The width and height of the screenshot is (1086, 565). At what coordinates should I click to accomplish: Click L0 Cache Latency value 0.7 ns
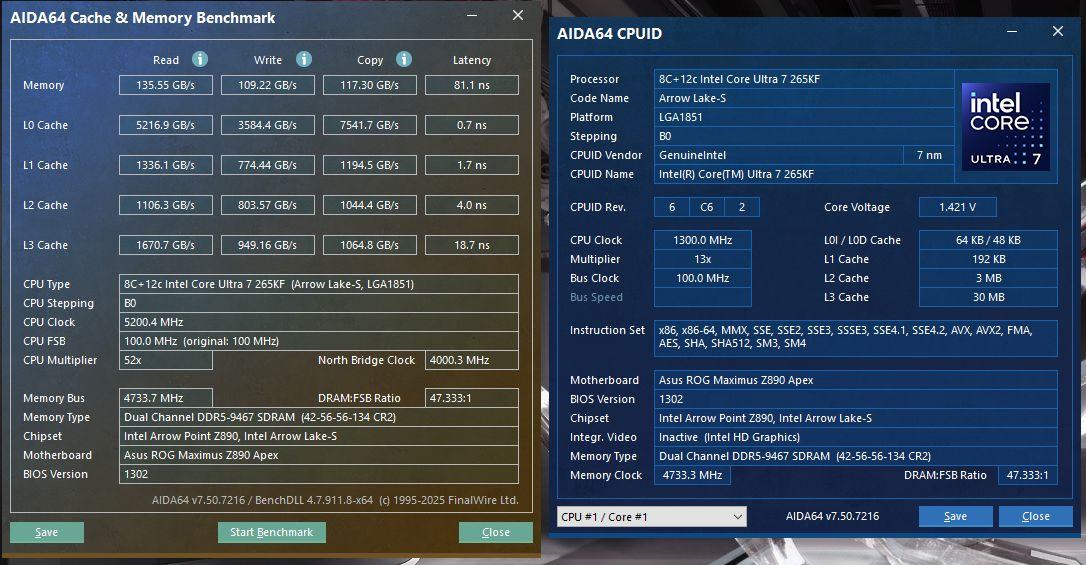point(472,125)
